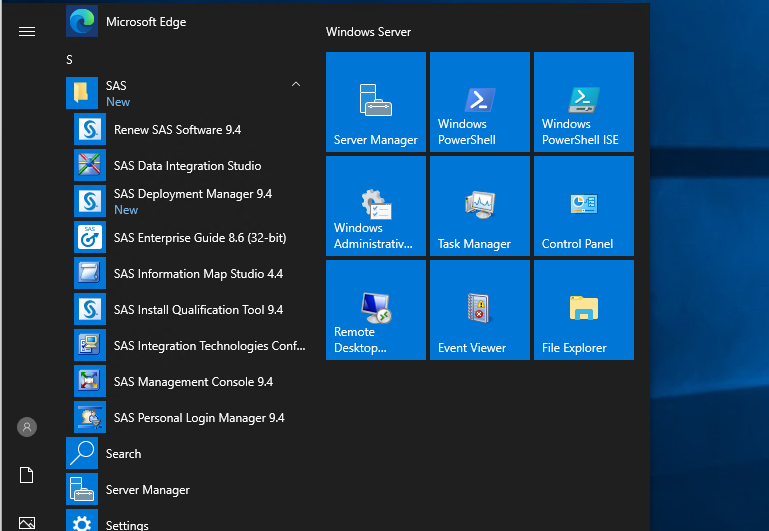Select Renew SAS Software 9.4 entry

click(177, 130)
